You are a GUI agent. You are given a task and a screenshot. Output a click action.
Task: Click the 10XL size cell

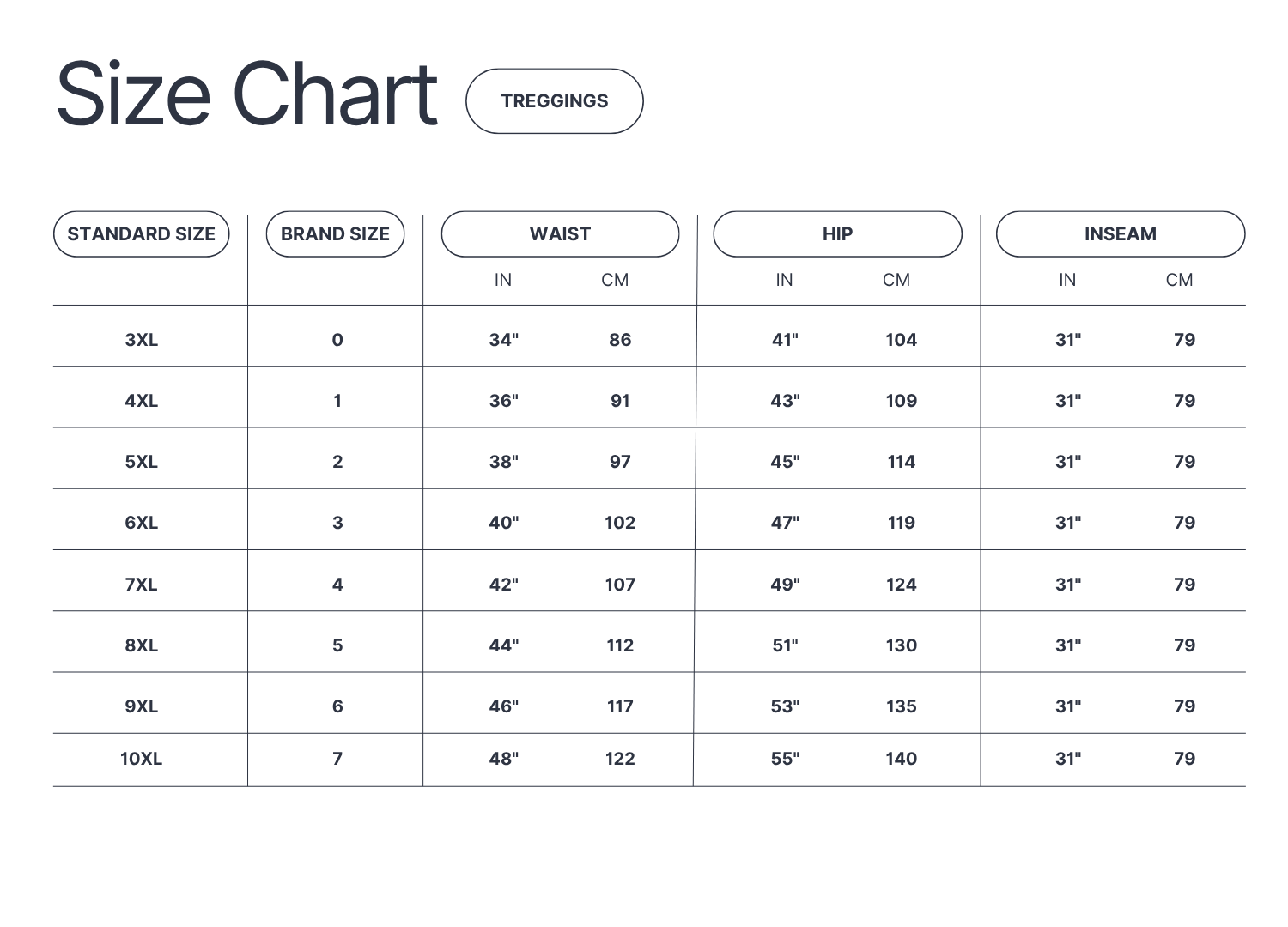pyautogui.click(x=142, y=759)
